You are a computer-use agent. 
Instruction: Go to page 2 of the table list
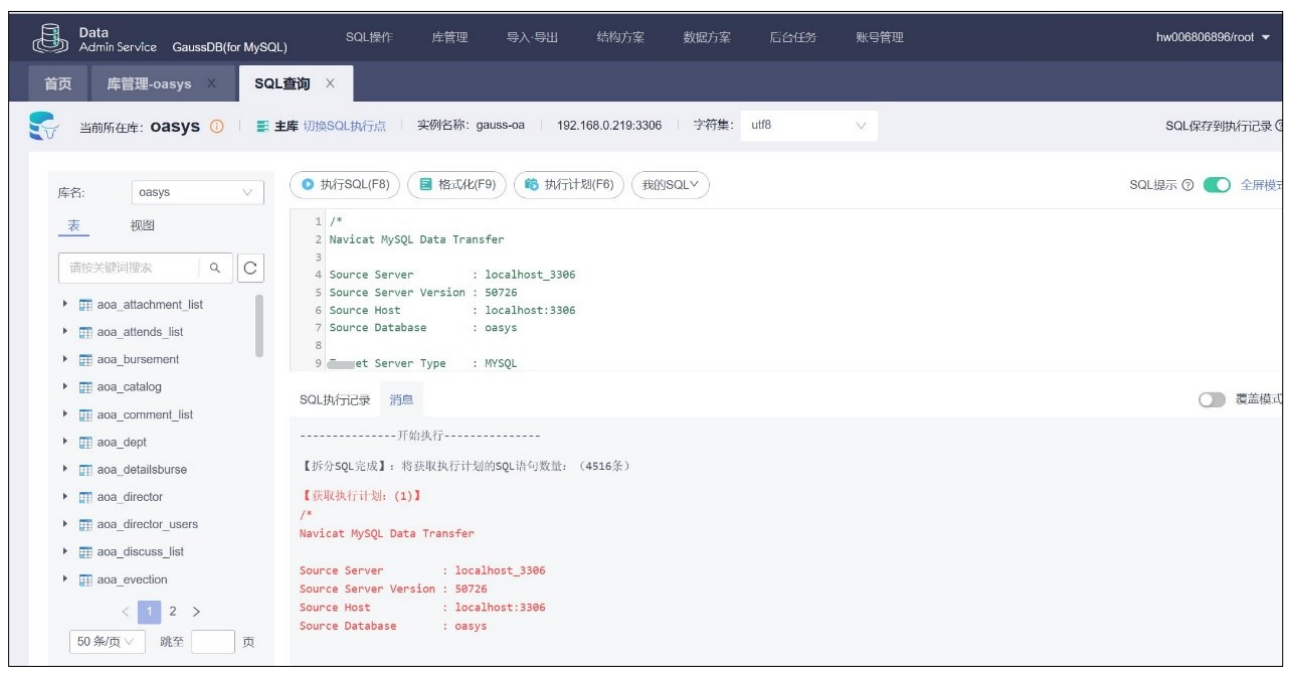[172, 611]
